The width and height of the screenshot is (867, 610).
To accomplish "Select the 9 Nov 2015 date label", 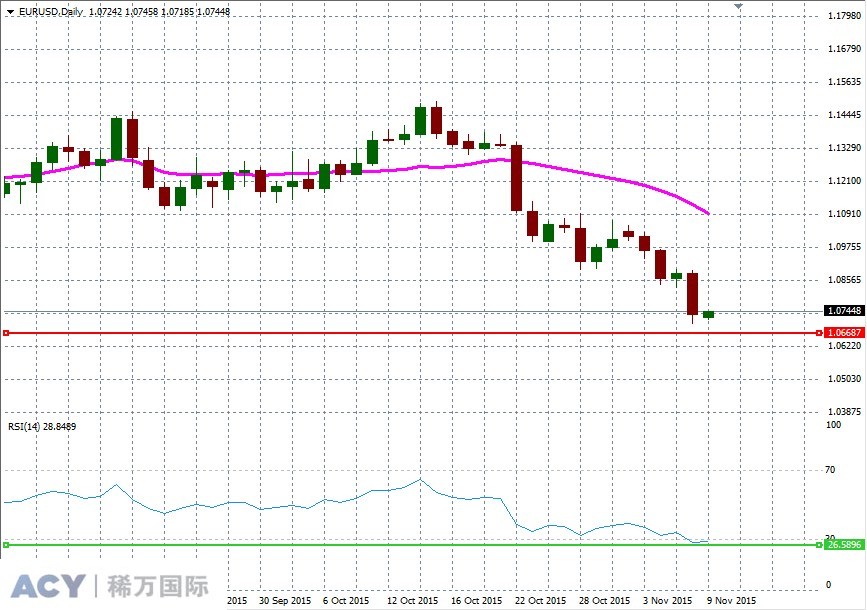I will [729, 601].
